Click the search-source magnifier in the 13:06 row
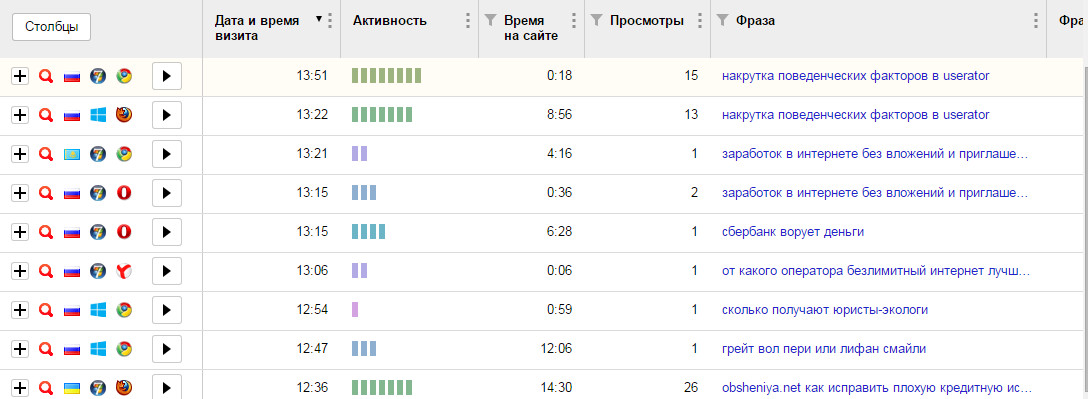This screenshot has width=1088, height=399. click(x=46, y=271)
